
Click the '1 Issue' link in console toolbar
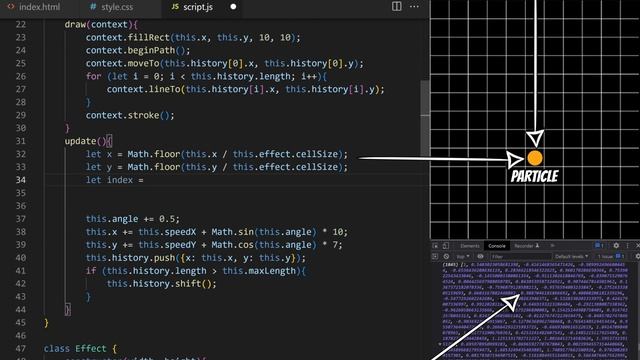pyautogui.click(x=611, y=256)
